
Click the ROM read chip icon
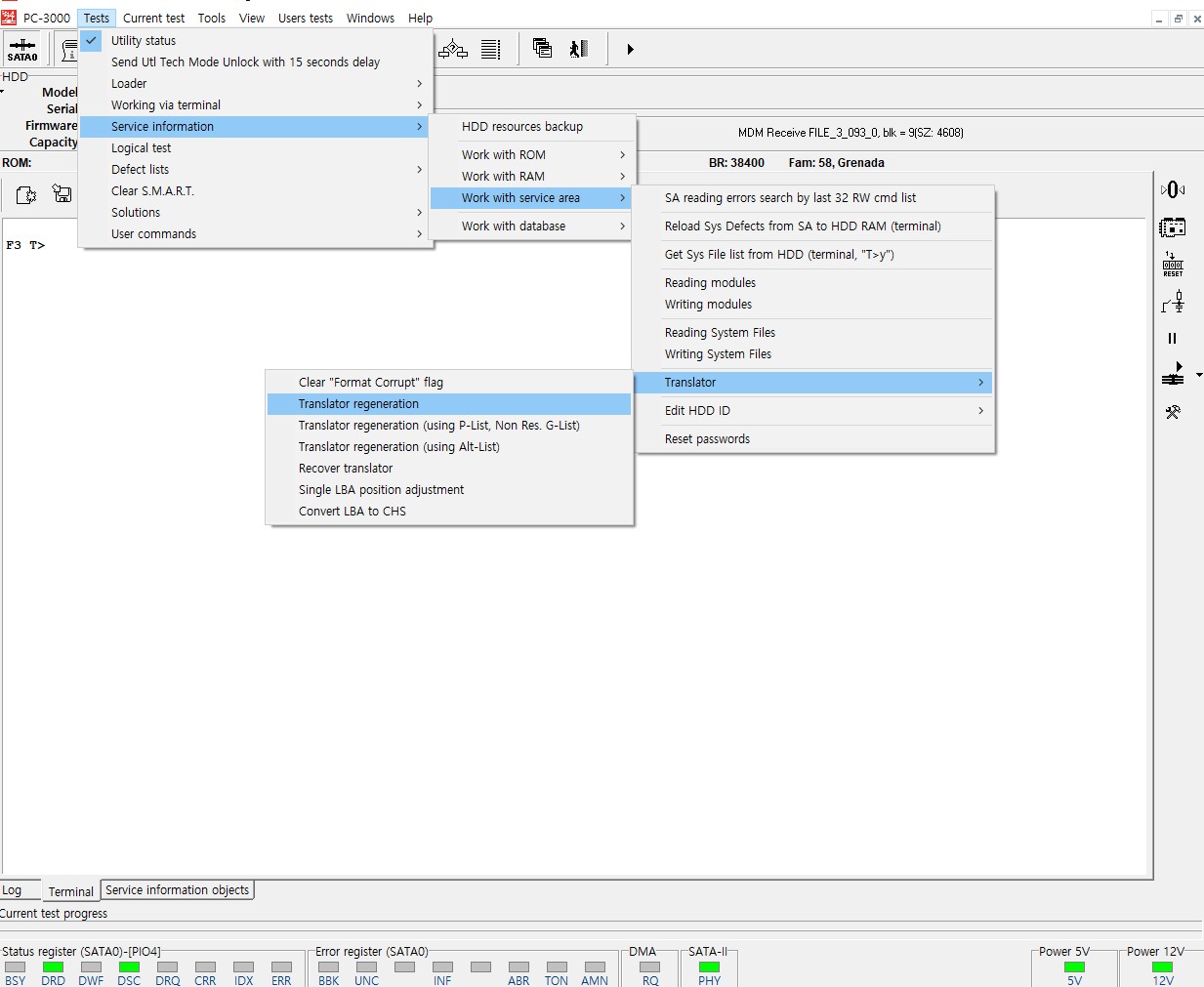(26, 194)
